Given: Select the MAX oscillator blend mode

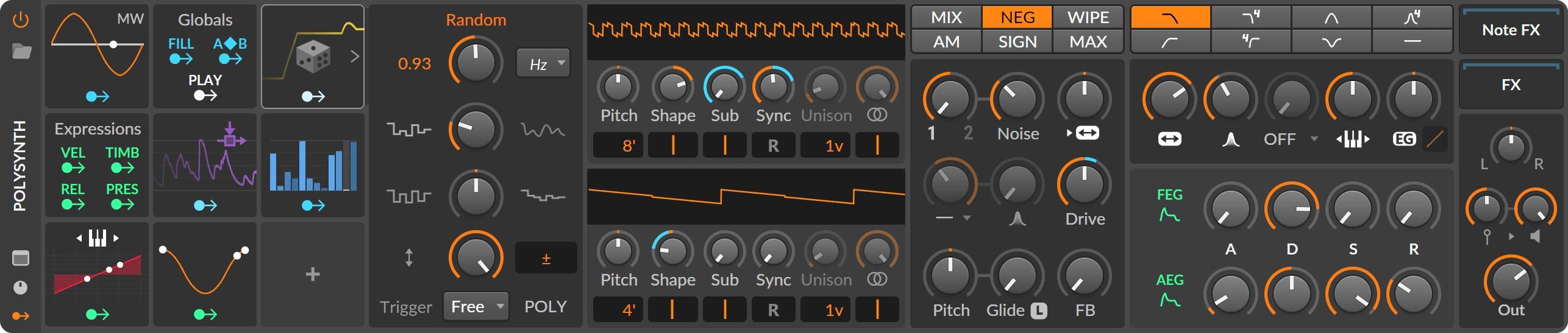Looking at the screenshot, I should [1088, 41].
